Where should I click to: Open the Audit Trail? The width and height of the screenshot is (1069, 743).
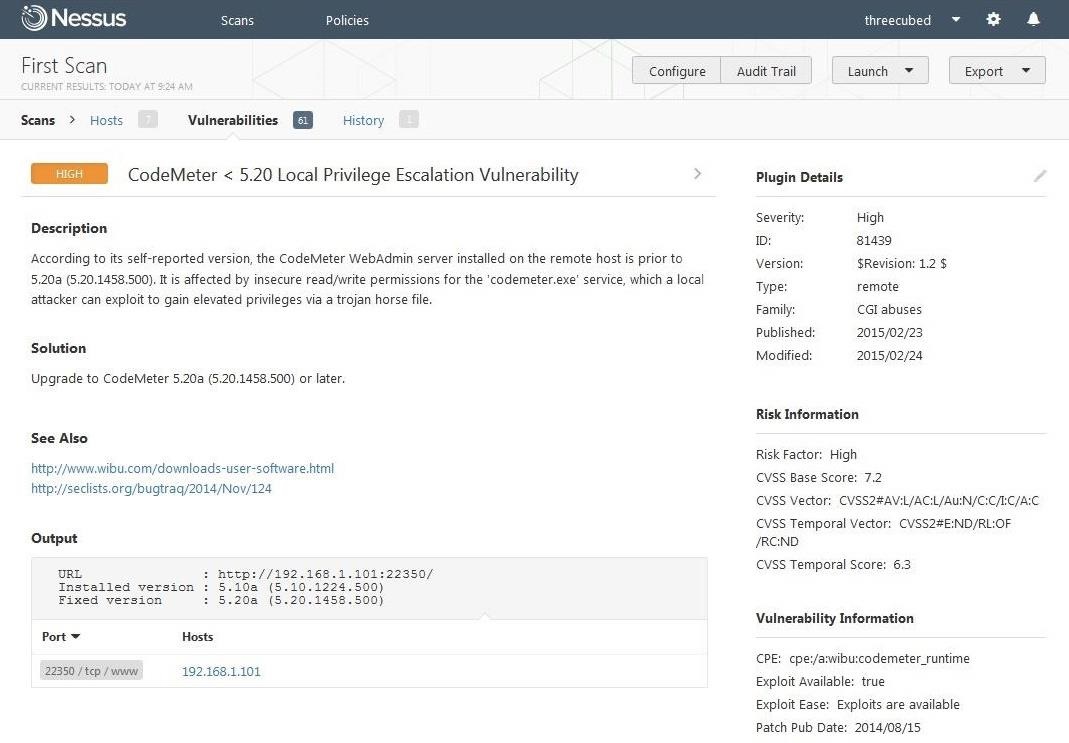pyautogui.click(x=765, y=70)
